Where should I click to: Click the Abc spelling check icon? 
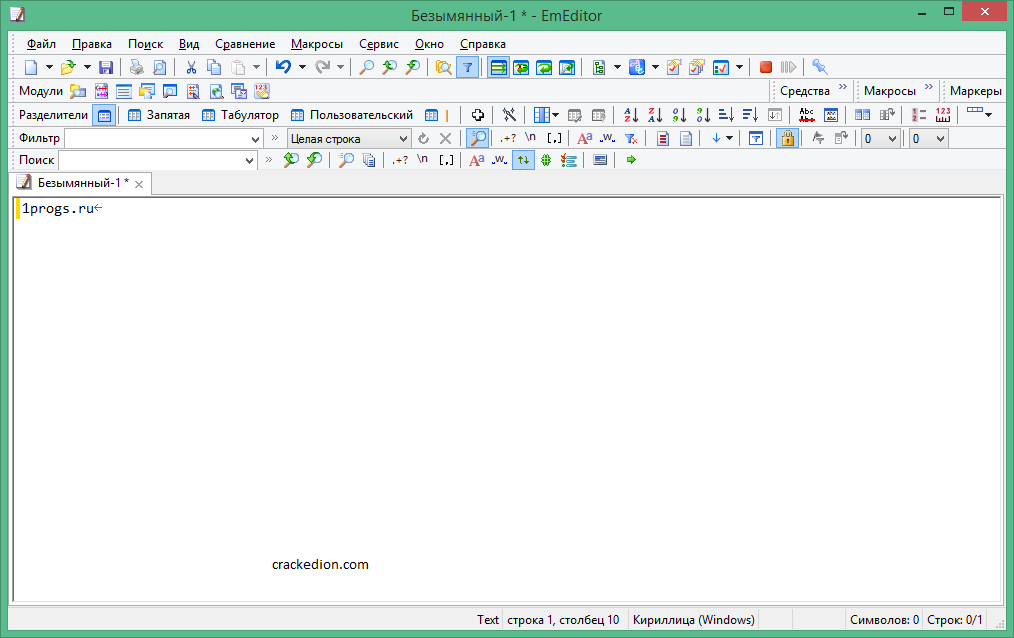point(806,115)
